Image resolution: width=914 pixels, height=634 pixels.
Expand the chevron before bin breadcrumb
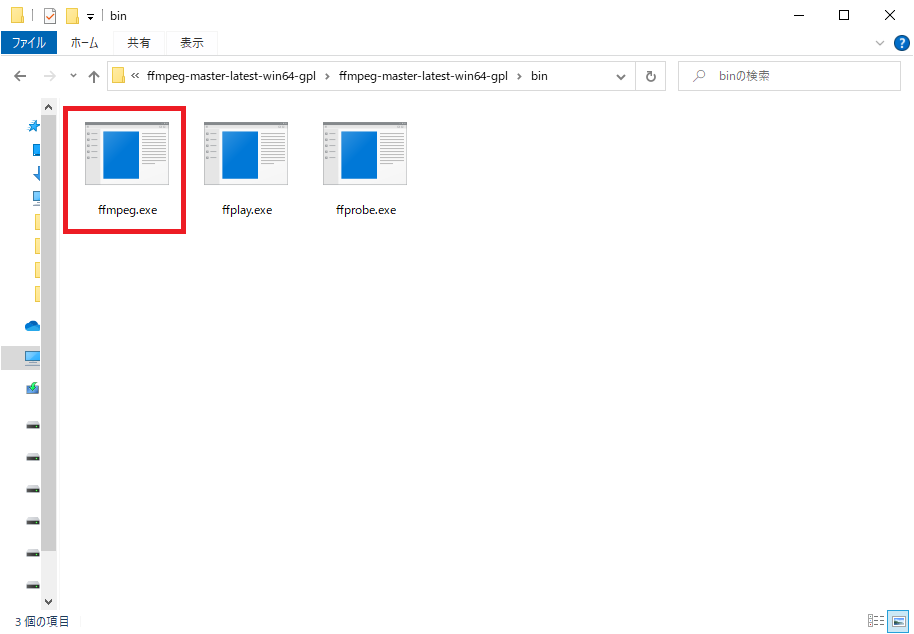(519, 76)
